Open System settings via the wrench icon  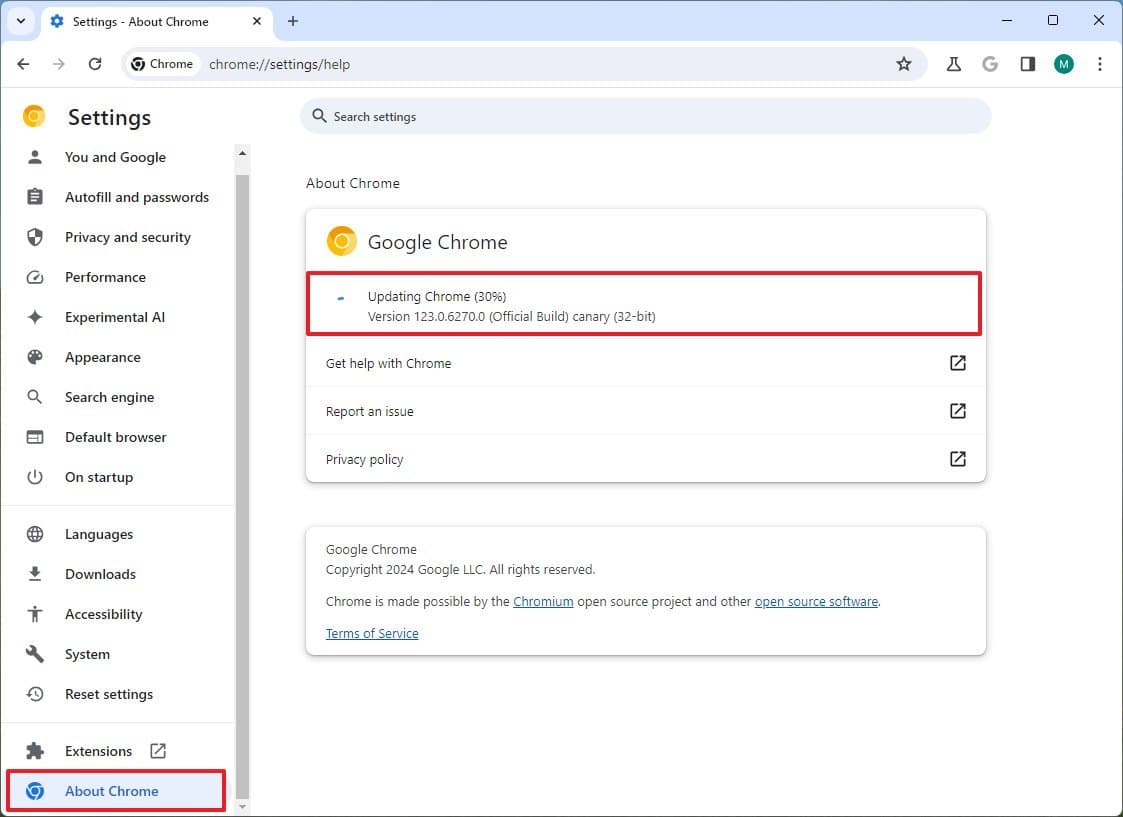coord(86,654)
